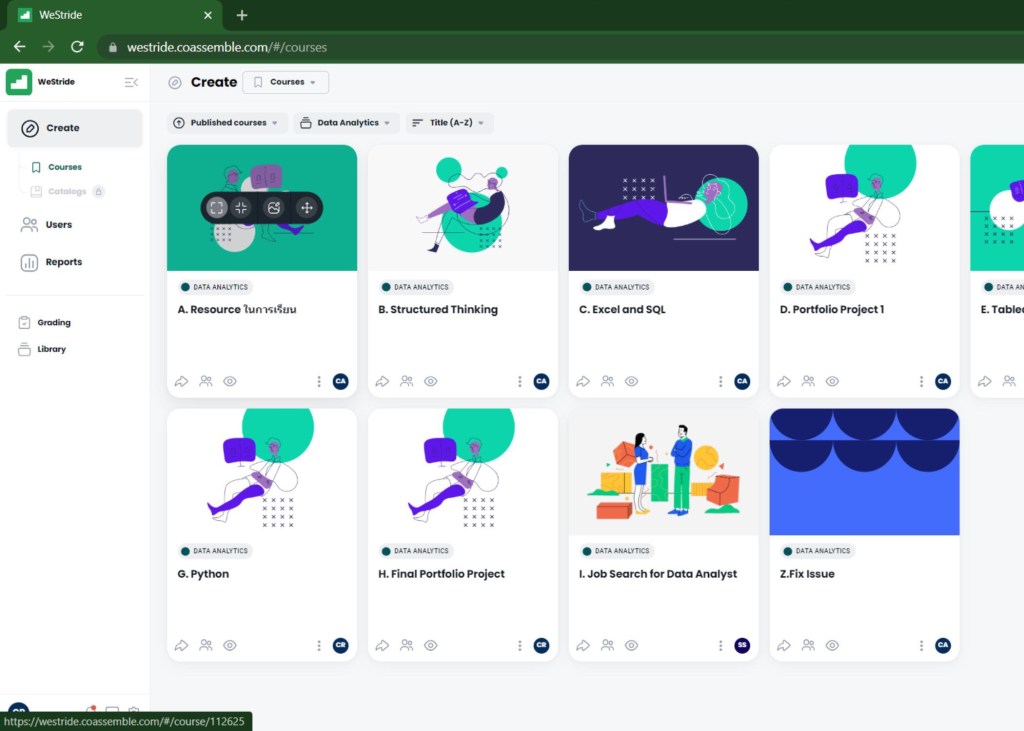Collapse the left sidebar

click(131, 82)
